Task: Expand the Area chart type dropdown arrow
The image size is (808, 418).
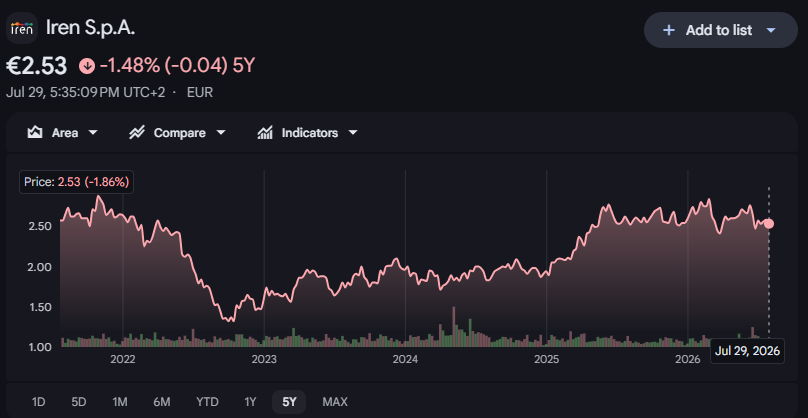Action: (93, 133)
